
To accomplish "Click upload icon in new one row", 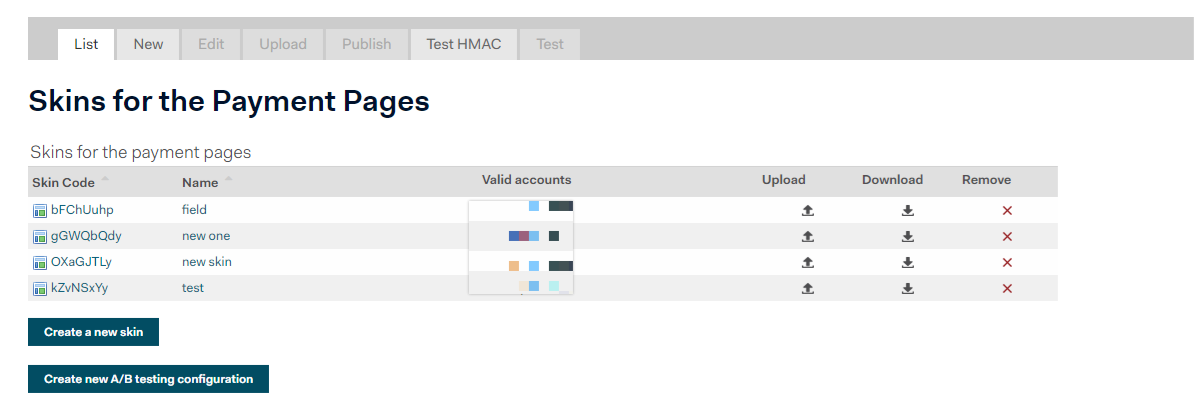I will [x=807, y=237].
